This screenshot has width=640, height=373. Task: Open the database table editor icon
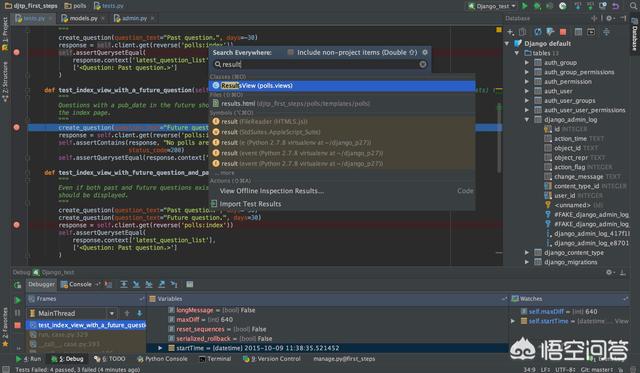click(x=578, y=32)
